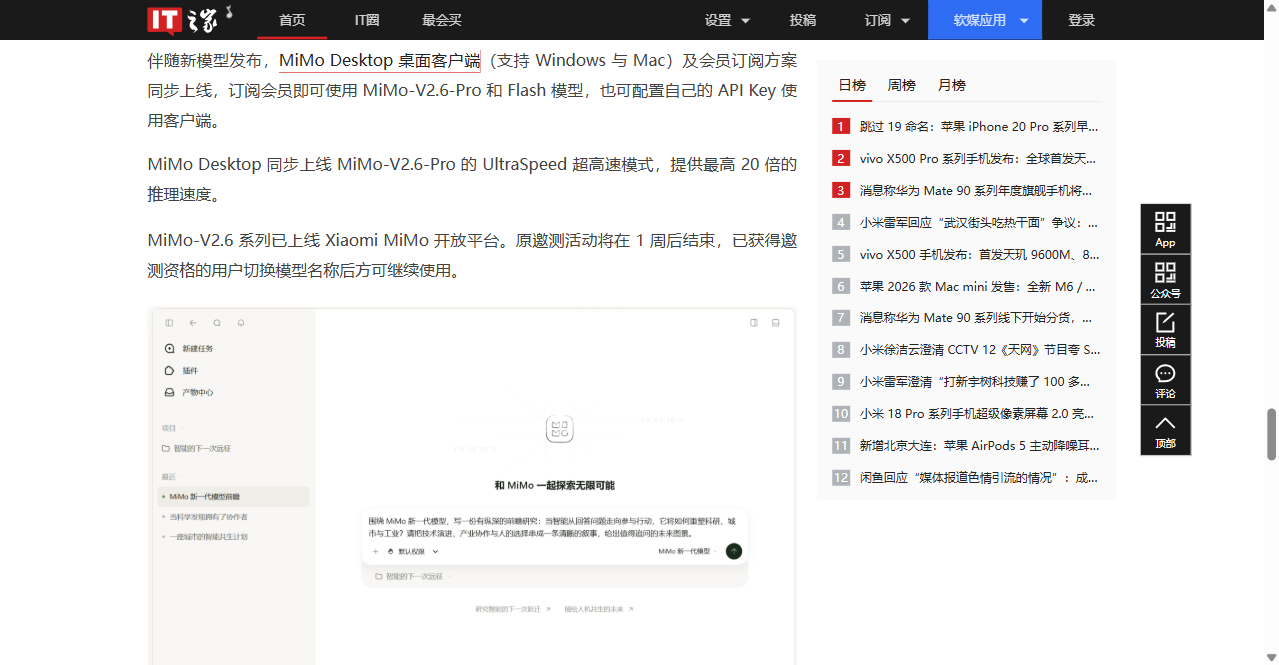1279x665 pixels.
Task: Open the IT圈 nav tab
Action: [x=367, y=20]
